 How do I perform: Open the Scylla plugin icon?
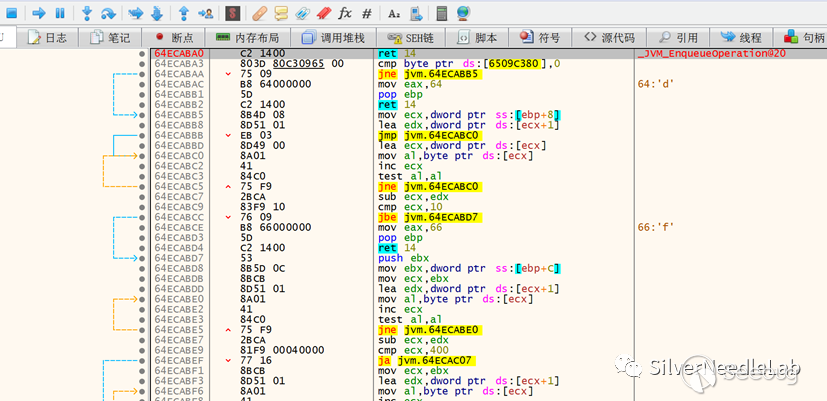pos(232,13)
